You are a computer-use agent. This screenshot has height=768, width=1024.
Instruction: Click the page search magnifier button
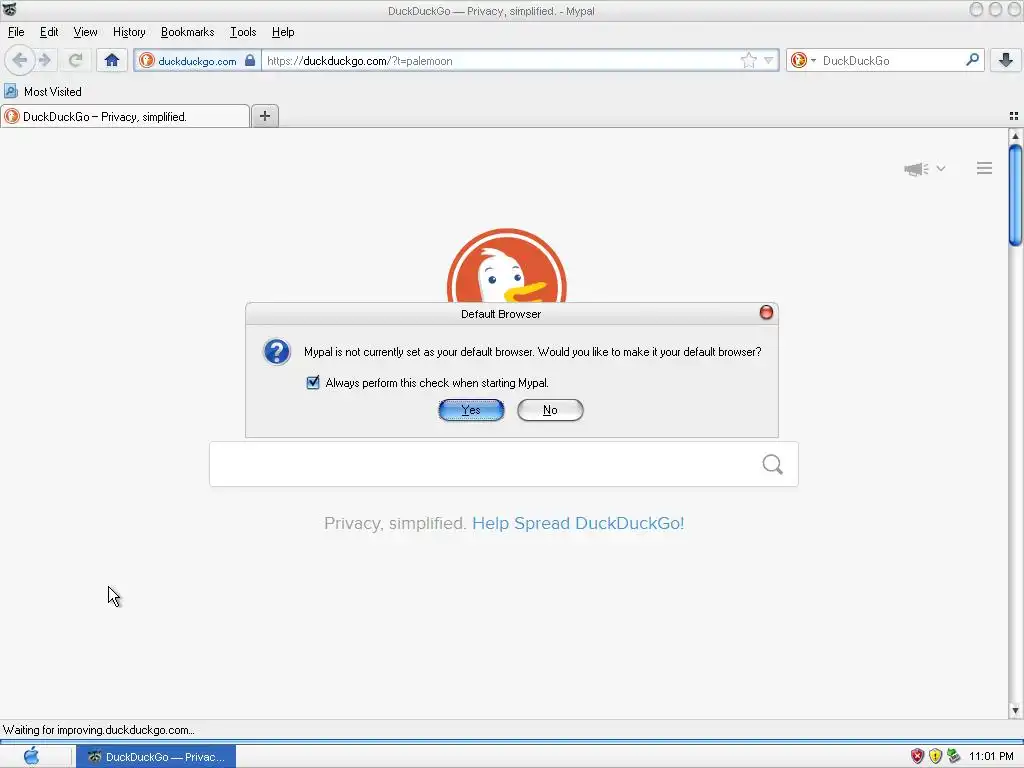click(x=773, y=464)
